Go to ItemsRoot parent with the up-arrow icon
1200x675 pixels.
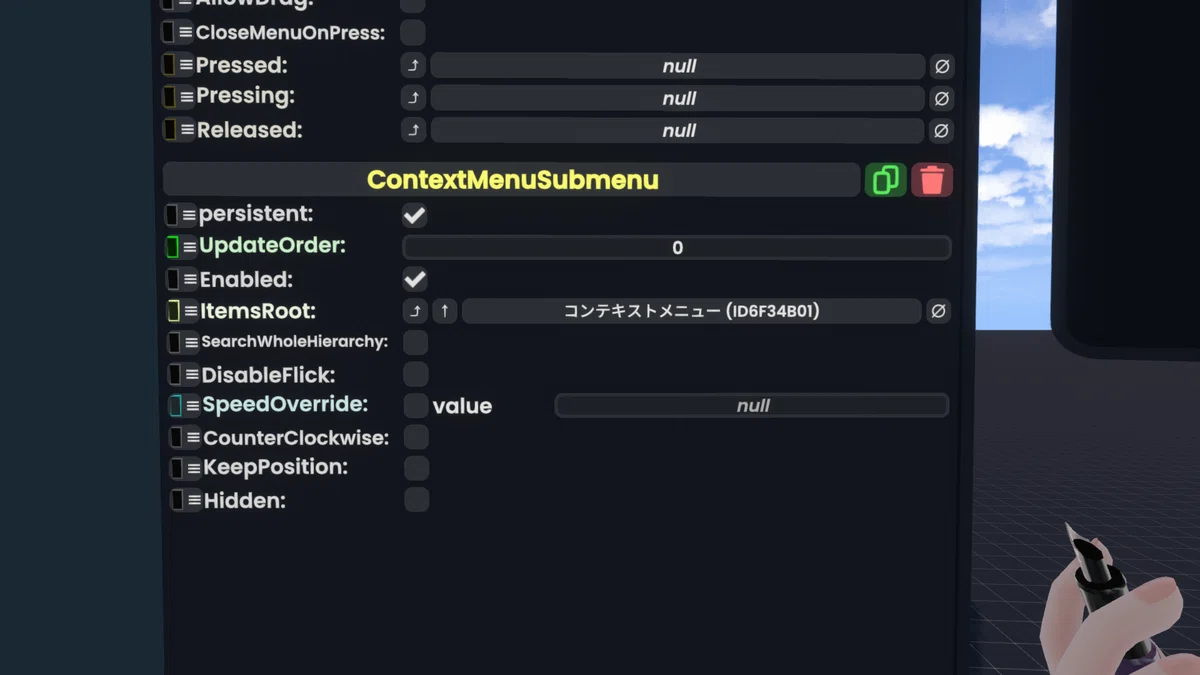(445, 311)
